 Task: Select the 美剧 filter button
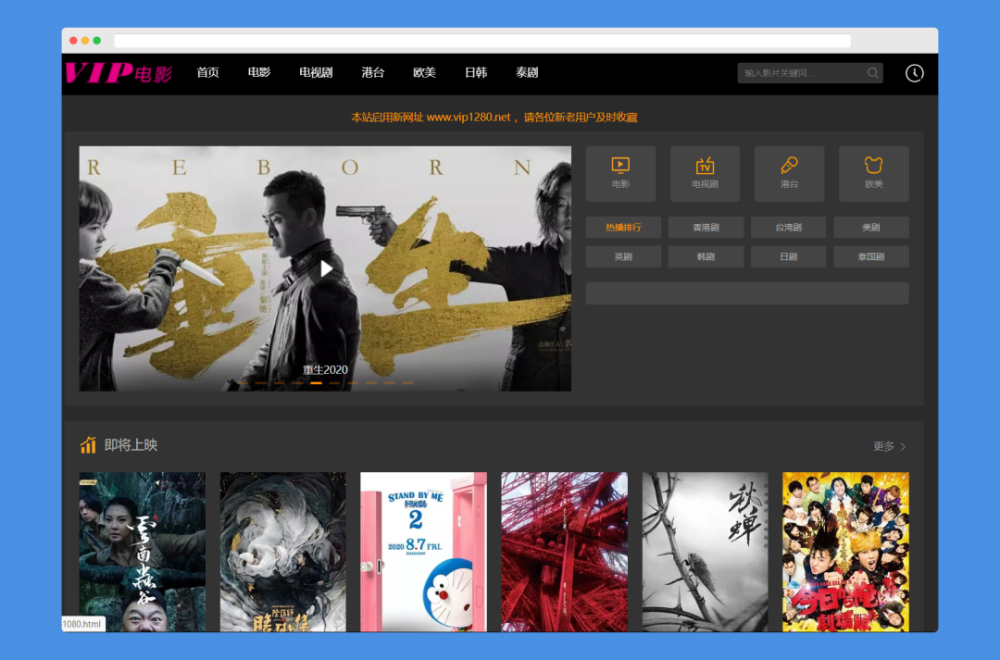(871, 227)
